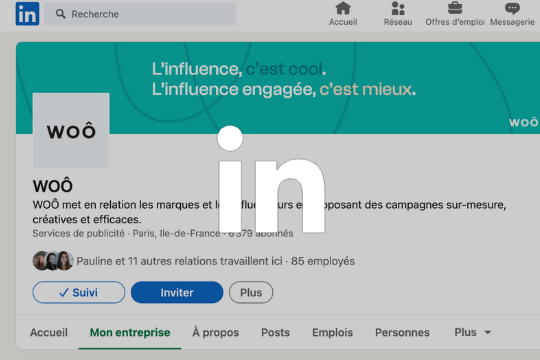
Task: Open Pauline et 11 autres relations link
Action: coord(179,261)
